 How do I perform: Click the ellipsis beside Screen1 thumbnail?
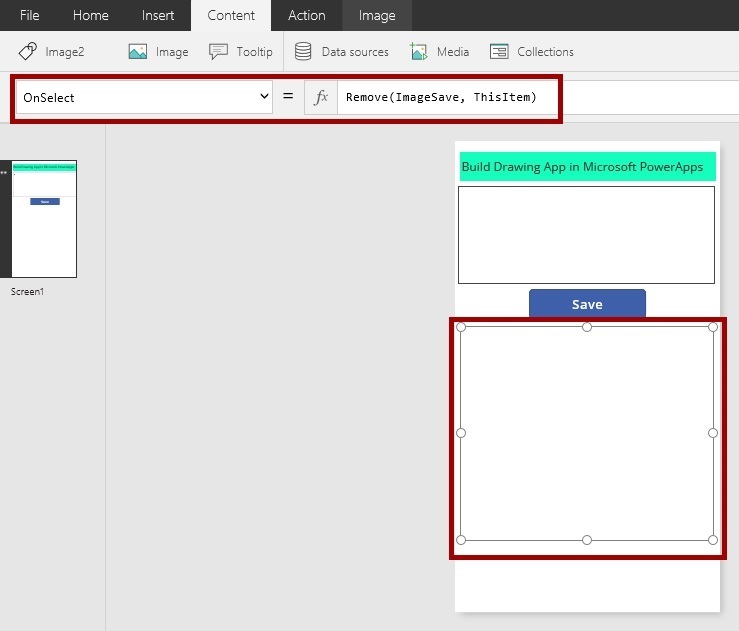coord(4,173)
